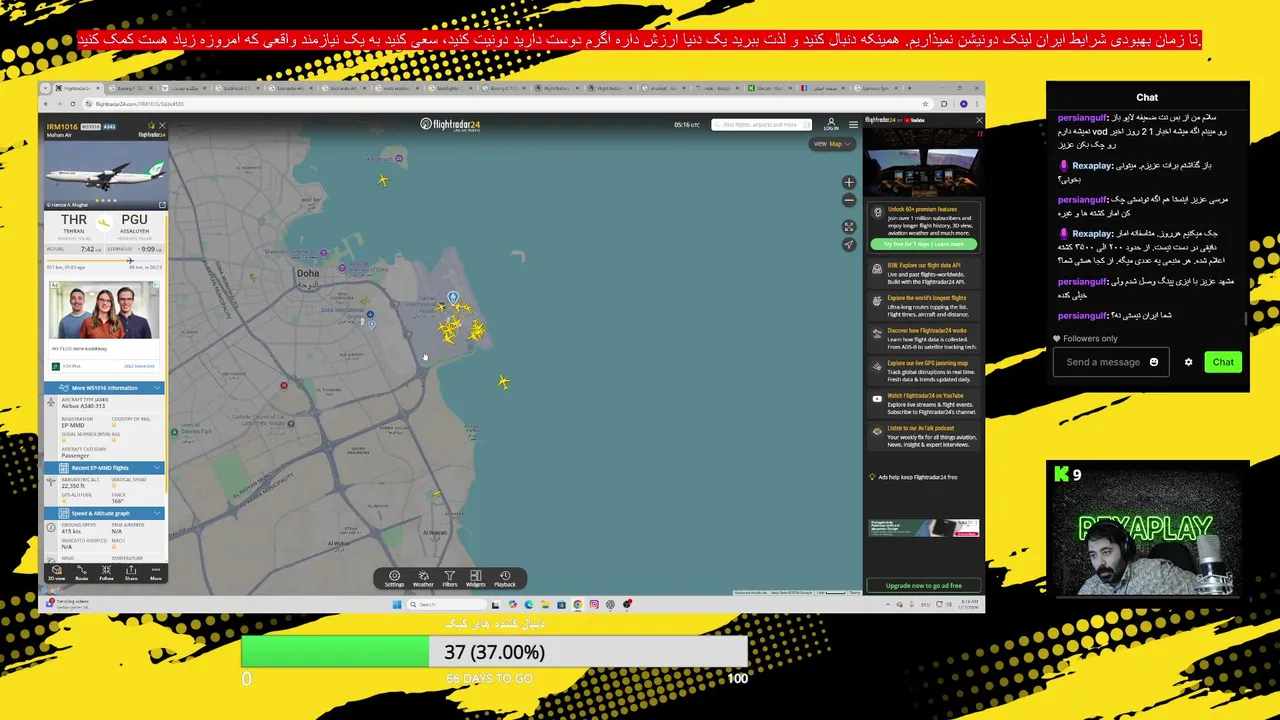The height and width of the screenshot is (720, 1280).
Task: Open the chat settings gear
Action: point(1188,362)
